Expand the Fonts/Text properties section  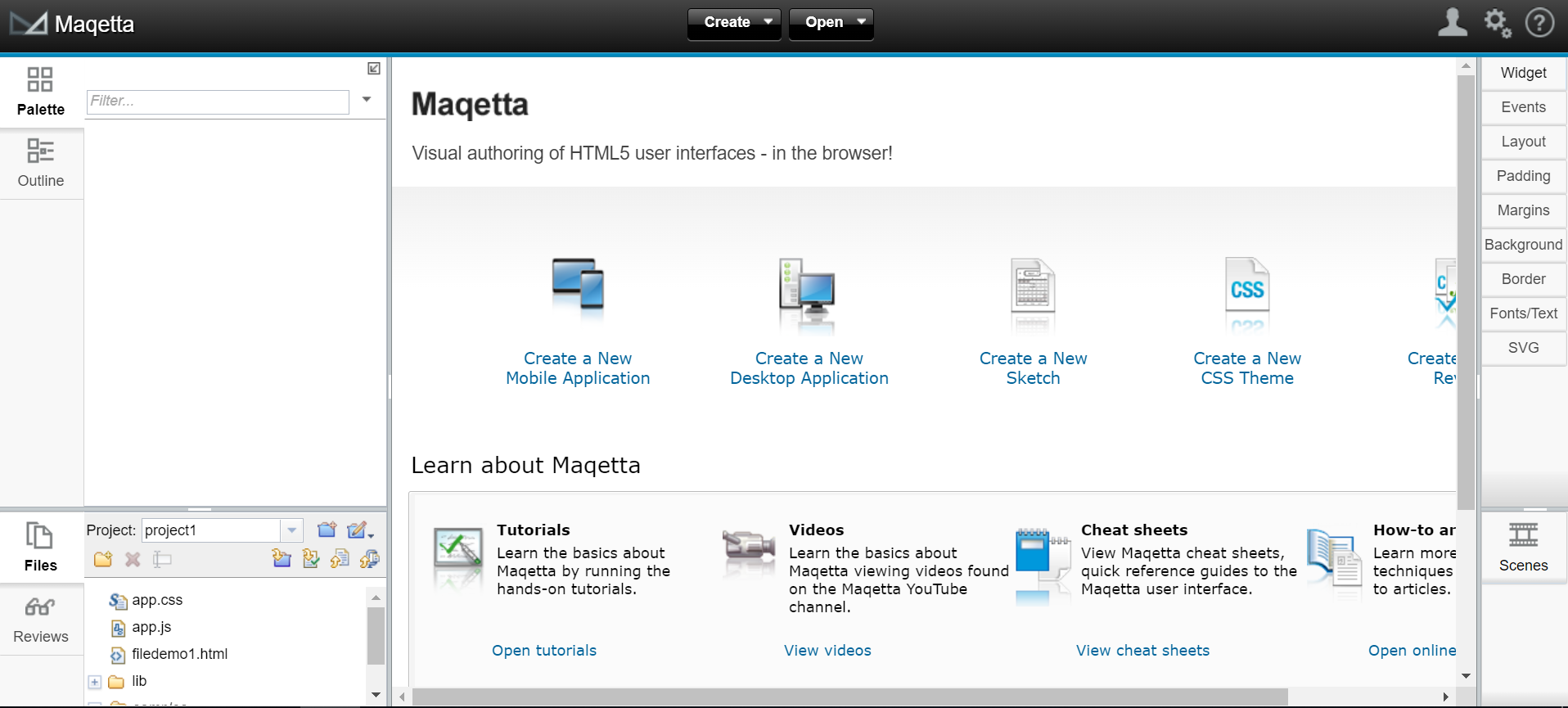(1523, 313)
